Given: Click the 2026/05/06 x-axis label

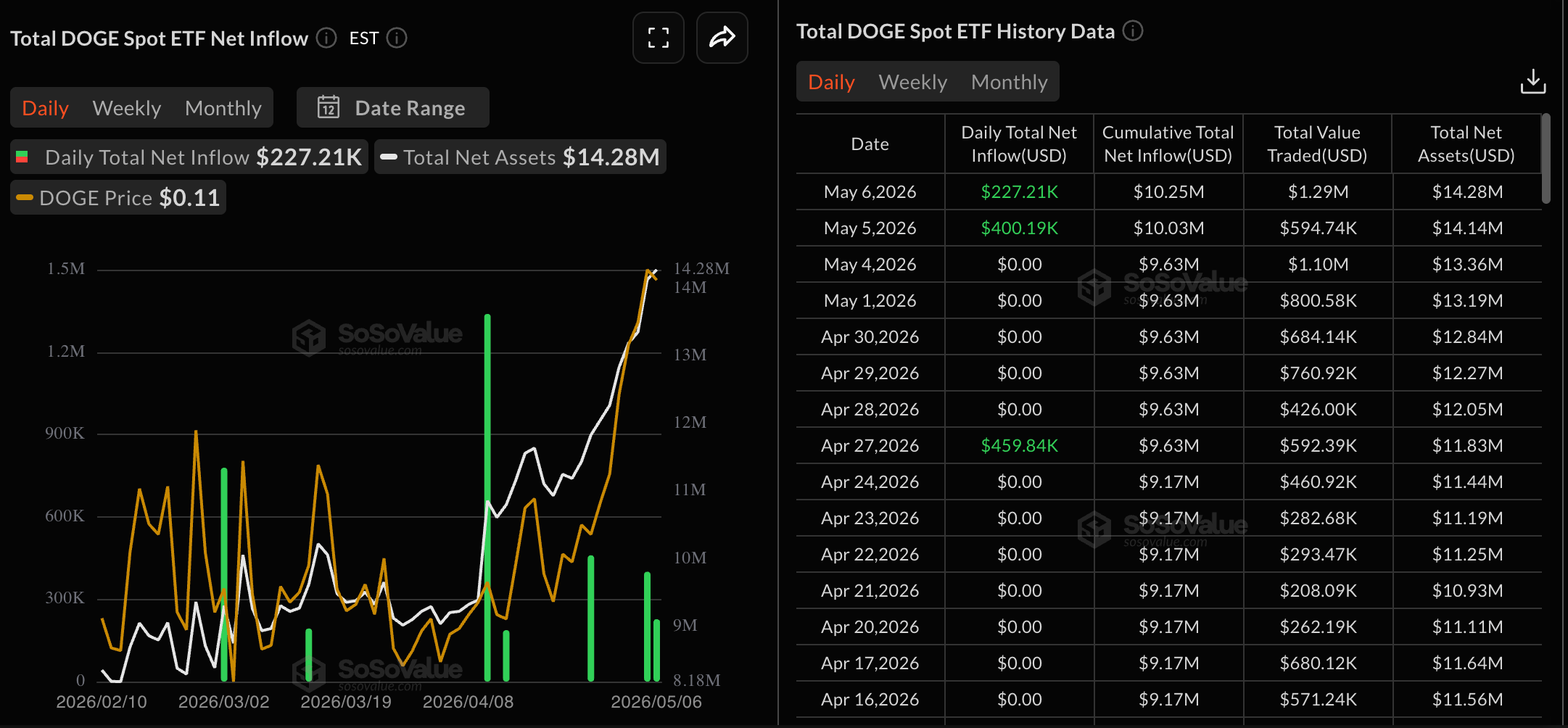Looking at the screenshot, I should 656,702.
